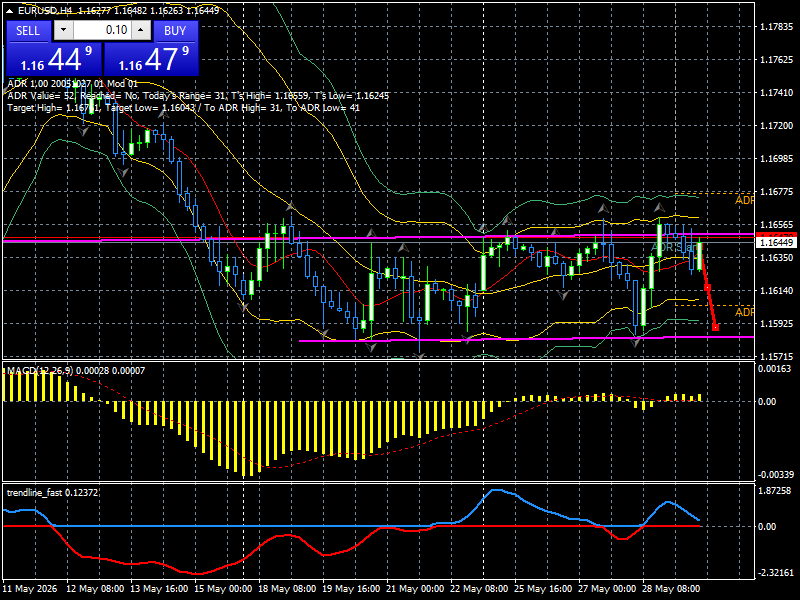Viewport: 800px width, 600px height.
Task: Click the 13 May 16:00 time label
Action: tap(159, 589)
